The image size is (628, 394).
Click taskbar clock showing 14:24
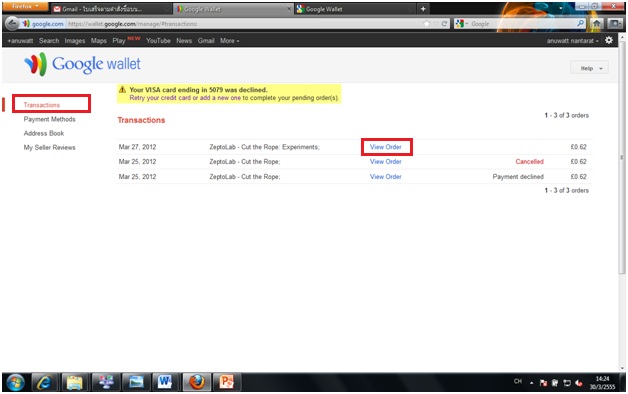[602, 382]
